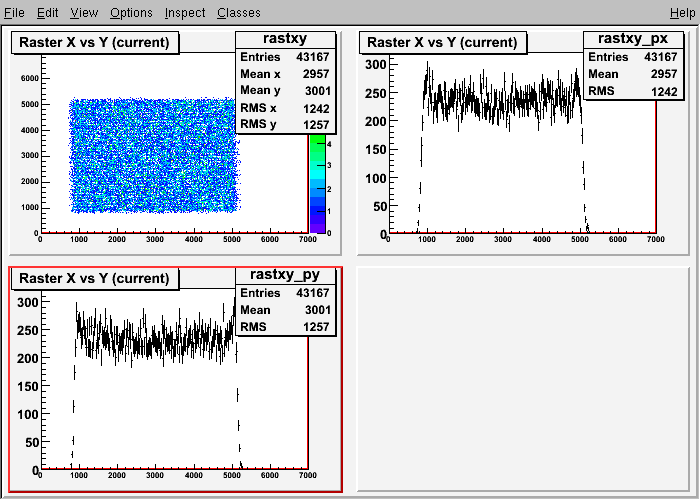Screen dimensions: 700x500
Task: Click the Mean x value 2957 in the rastxy stats box
Action: coord(316,74)
